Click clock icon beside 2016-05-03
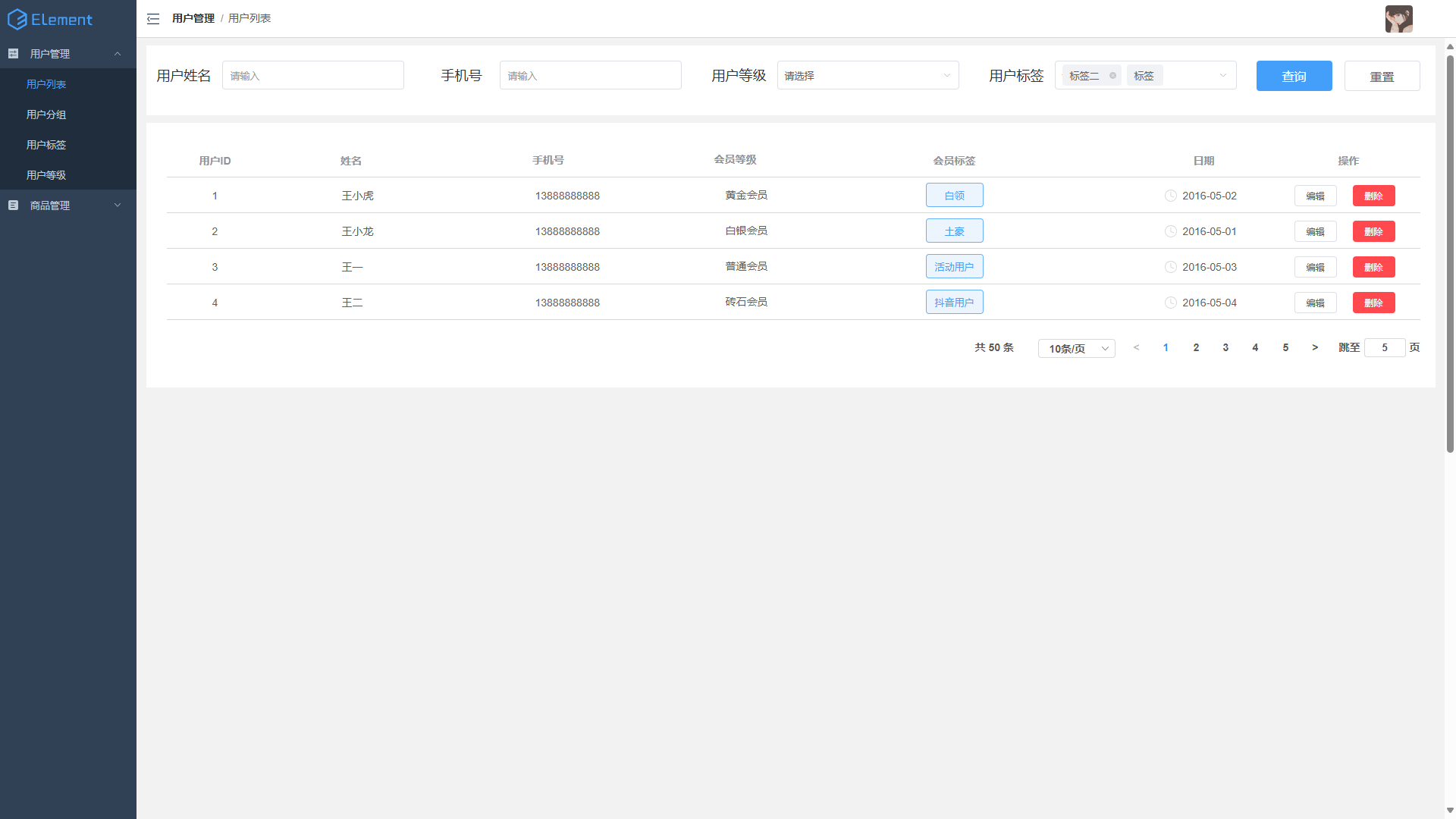Screen dimensions: 1456x819 (1171, 267)
